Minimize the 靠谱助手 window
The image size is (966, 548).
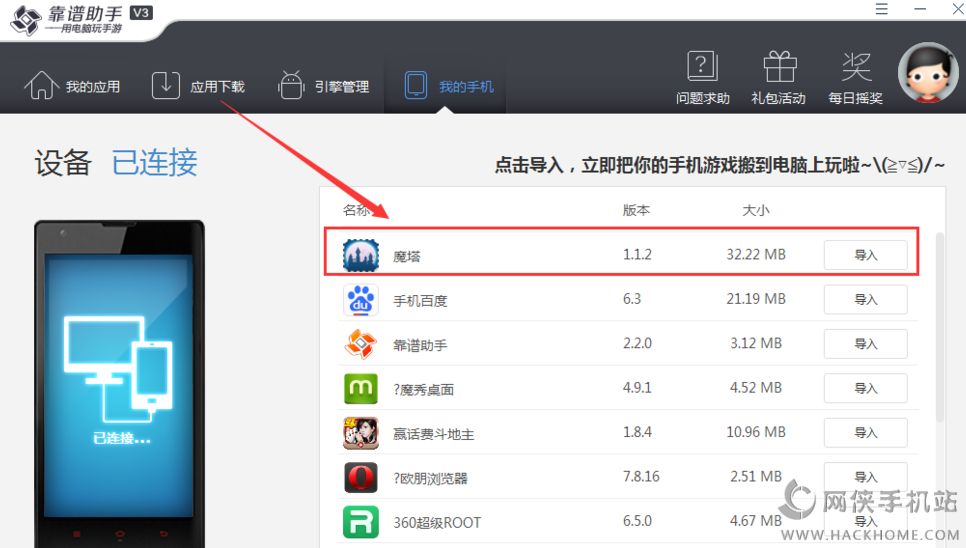[920, 9]
